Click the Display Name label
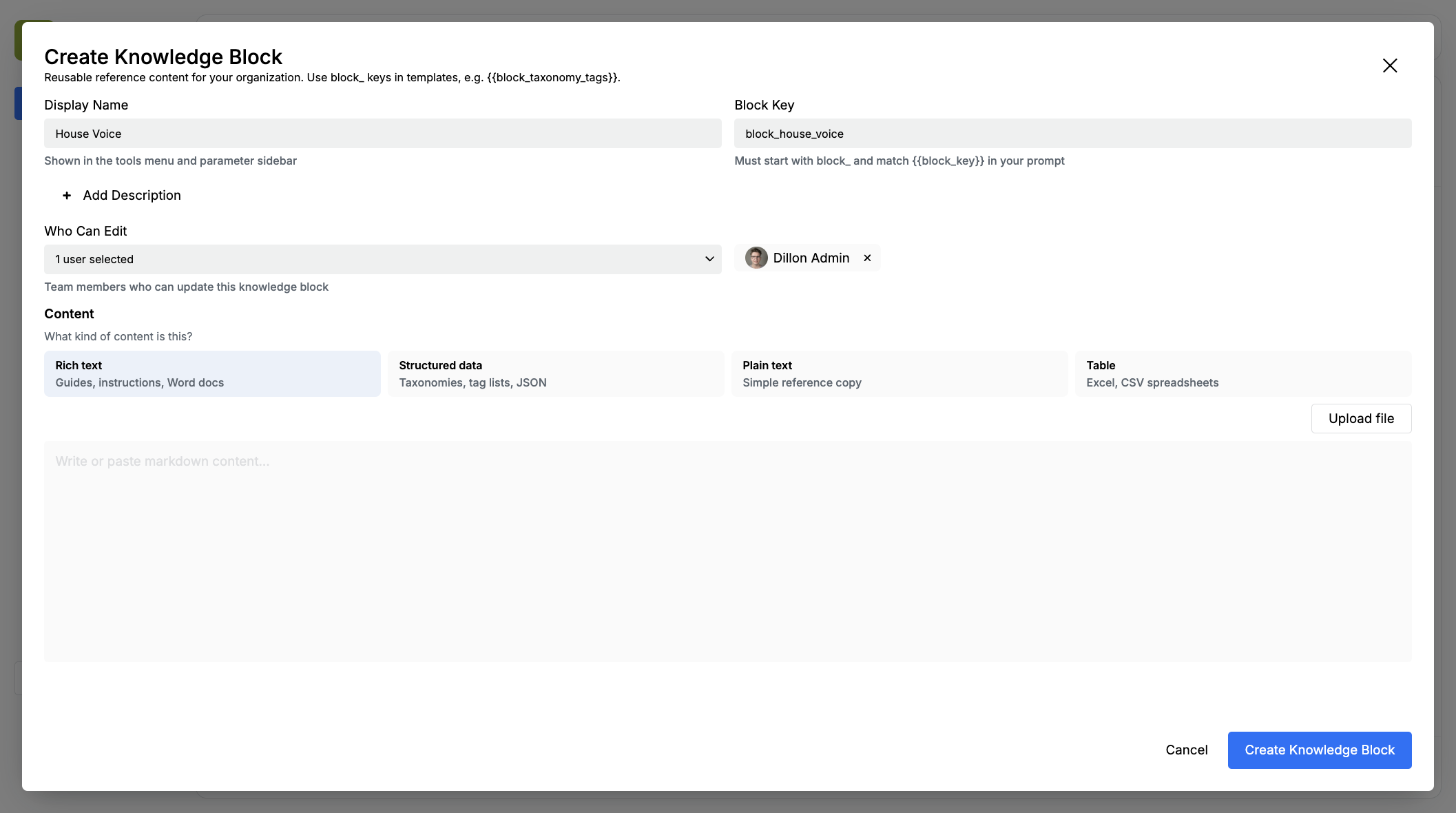 [86, 105]
